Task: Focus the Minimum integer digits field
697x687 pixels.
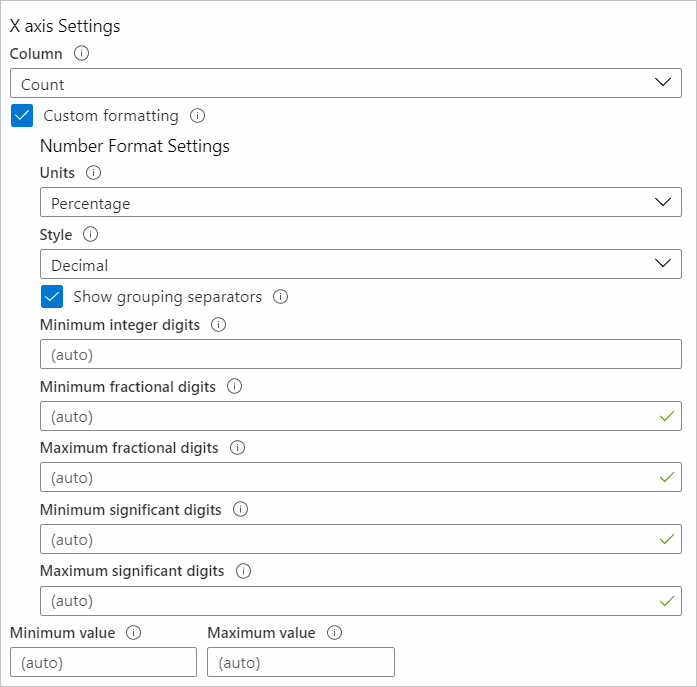Action: [360, 354]
